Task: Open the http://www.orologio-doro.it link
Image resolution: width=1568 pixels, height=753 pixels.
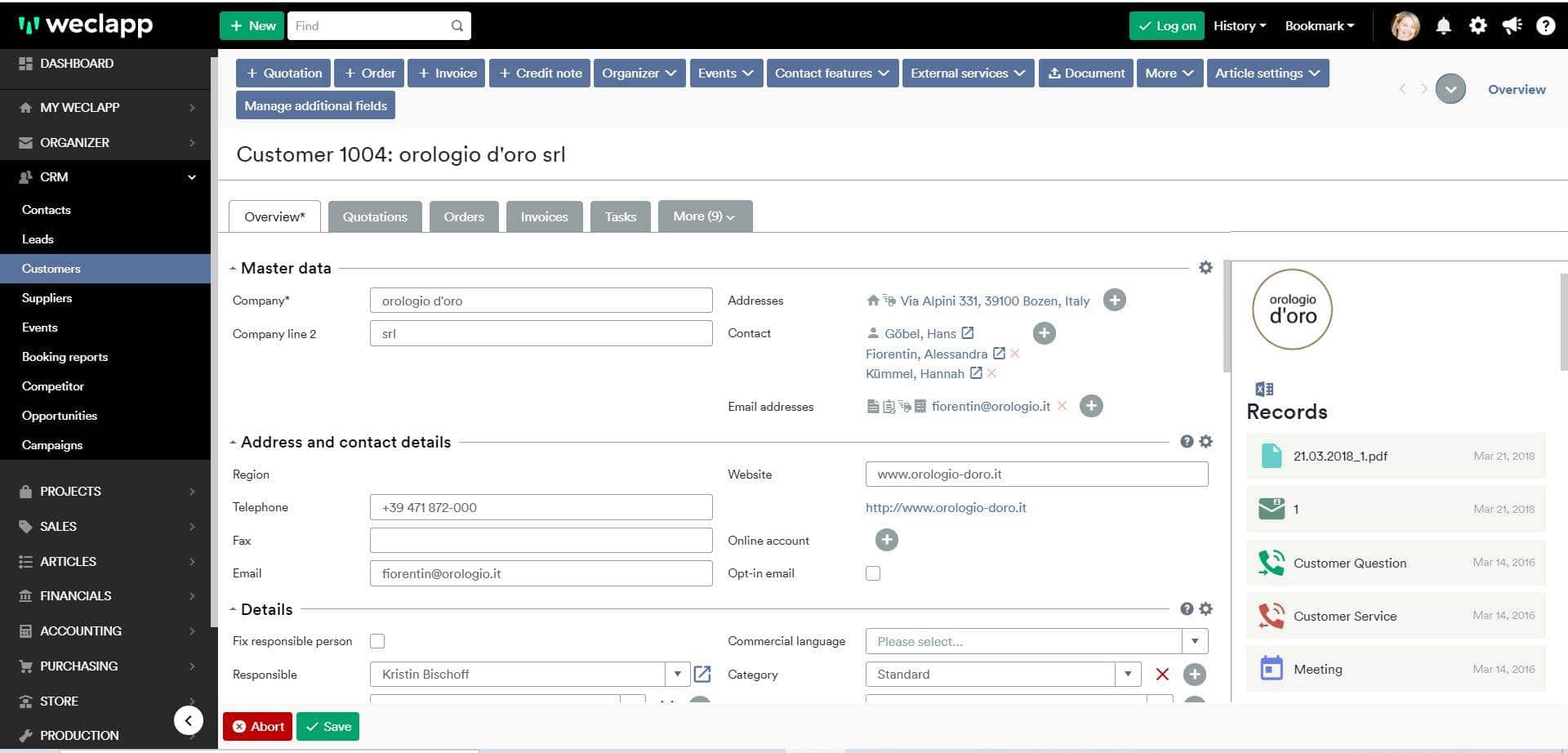Action: [946, 507]
